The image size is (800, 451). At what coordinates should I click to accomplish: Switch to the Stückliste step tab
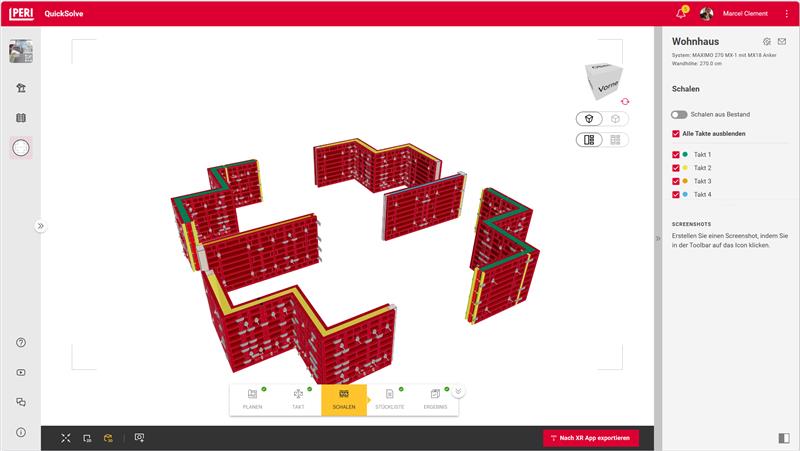point(389,399)
